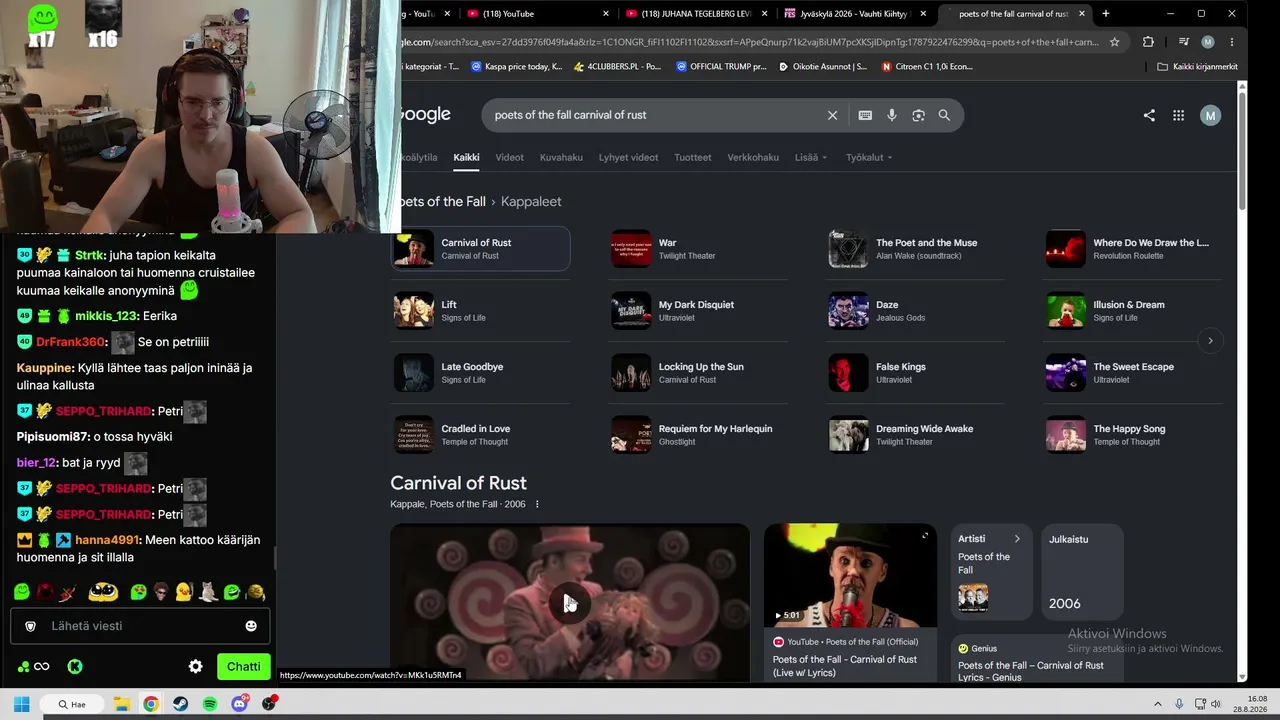Play the large Carnival of Rust video
This screenshot has height=720, width=1280.
[570, 603]
